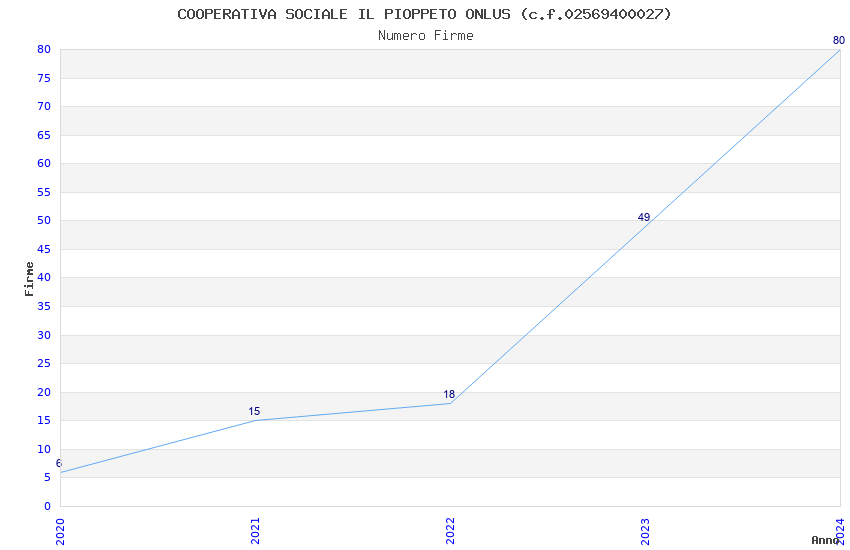The image size is (850, 550).
Task: Click the y-axis tick label 60
Action: 44,164
